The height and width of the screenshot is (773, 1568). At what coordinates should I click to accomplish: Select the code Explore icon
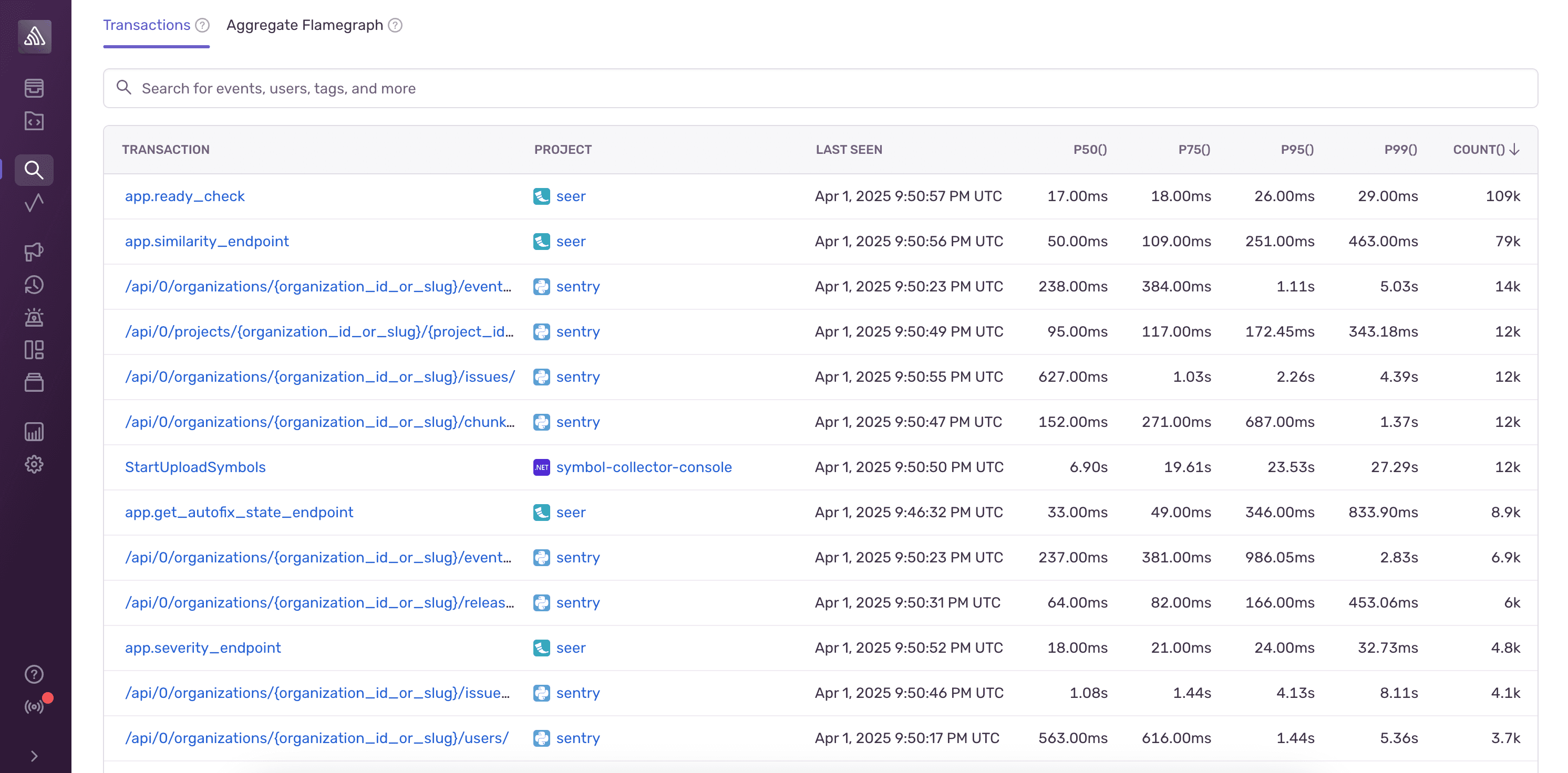(34, 121)
